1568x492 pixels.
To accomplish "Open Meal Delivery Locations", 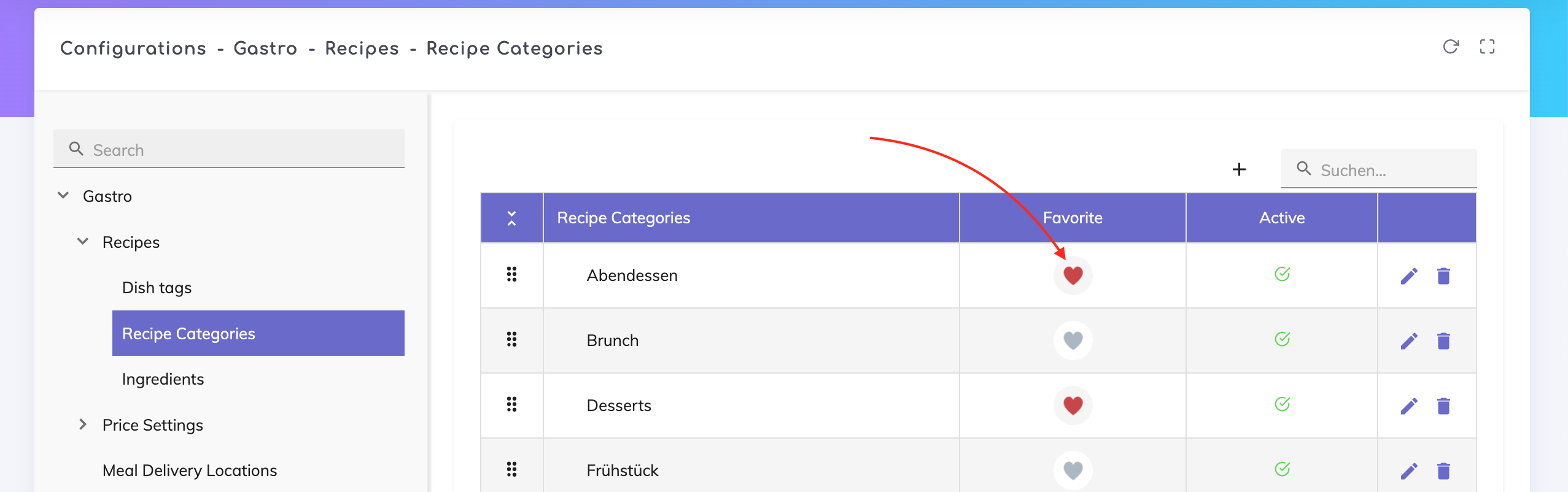I will pos(190,471).
